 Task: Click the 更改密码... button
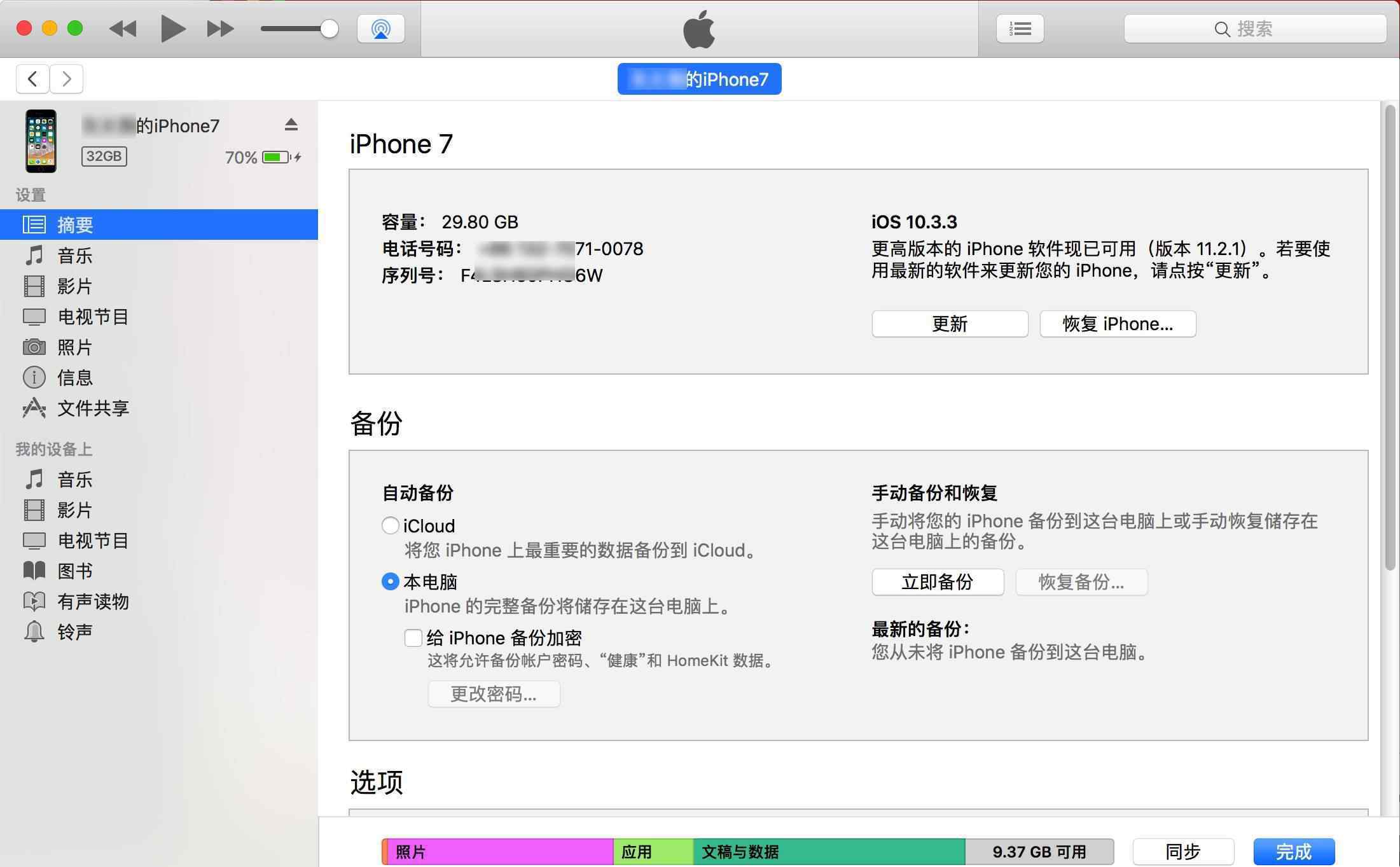494,694
